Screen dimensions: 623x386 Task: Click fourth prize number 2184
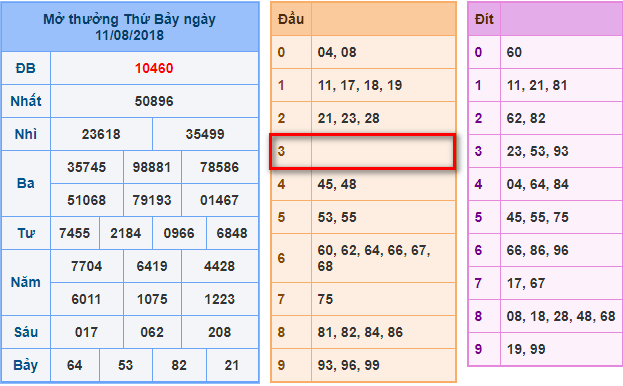click(x=126, y=233)
